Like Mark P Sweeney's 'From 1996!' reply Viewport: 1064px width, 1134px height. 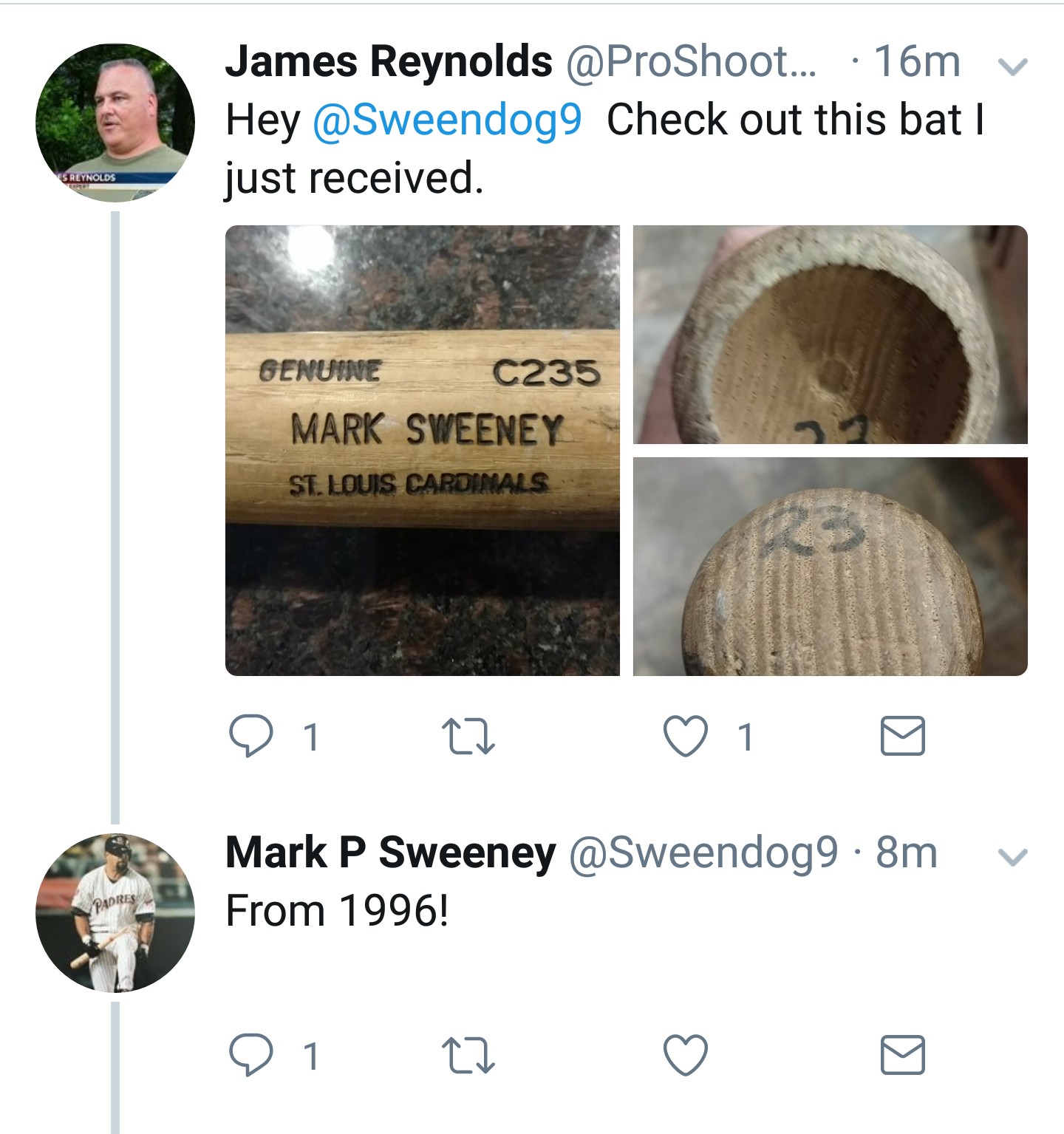(685, 1054)
